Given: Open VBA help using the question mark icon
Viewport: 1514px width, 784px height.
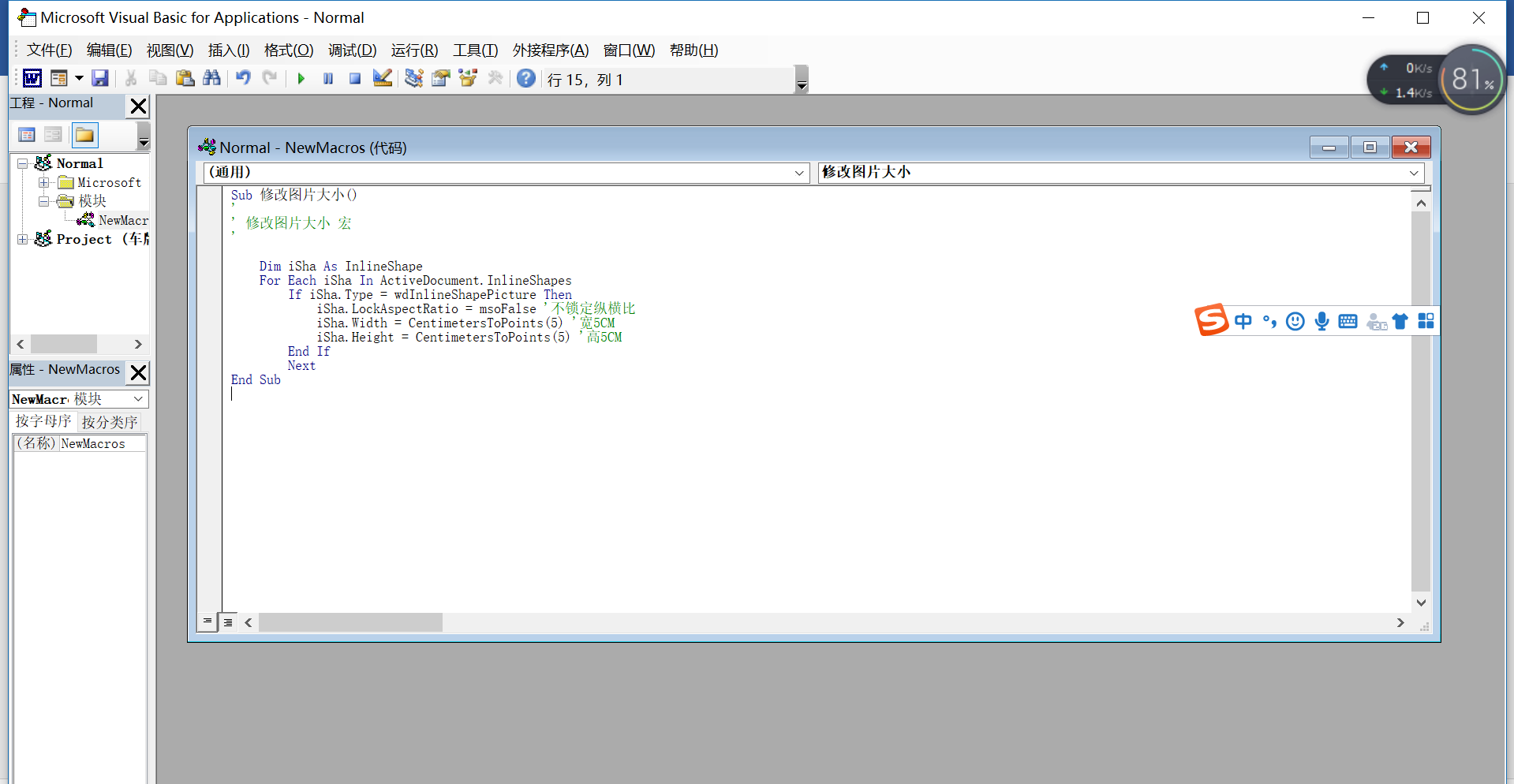Looking at the screenshot, I should (526, 78).
